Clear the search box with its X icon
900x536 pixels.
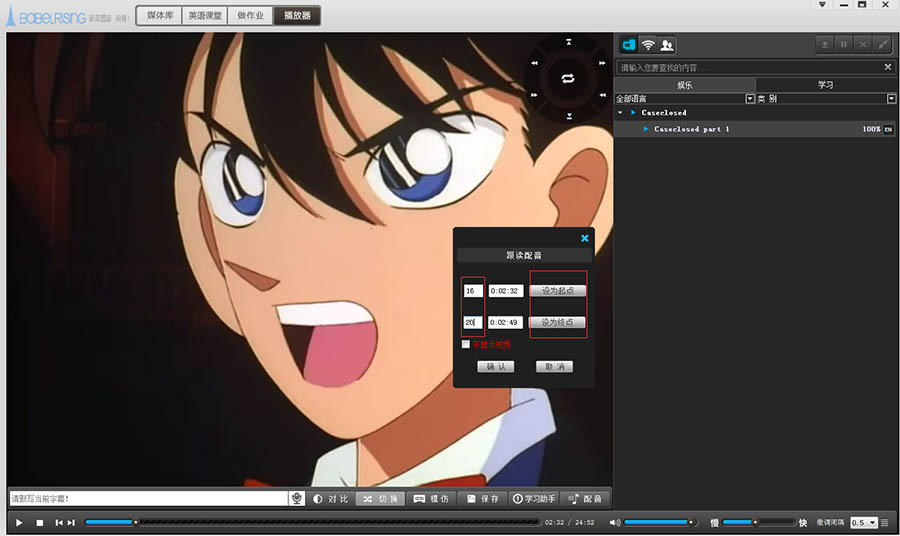click(887, 67)
